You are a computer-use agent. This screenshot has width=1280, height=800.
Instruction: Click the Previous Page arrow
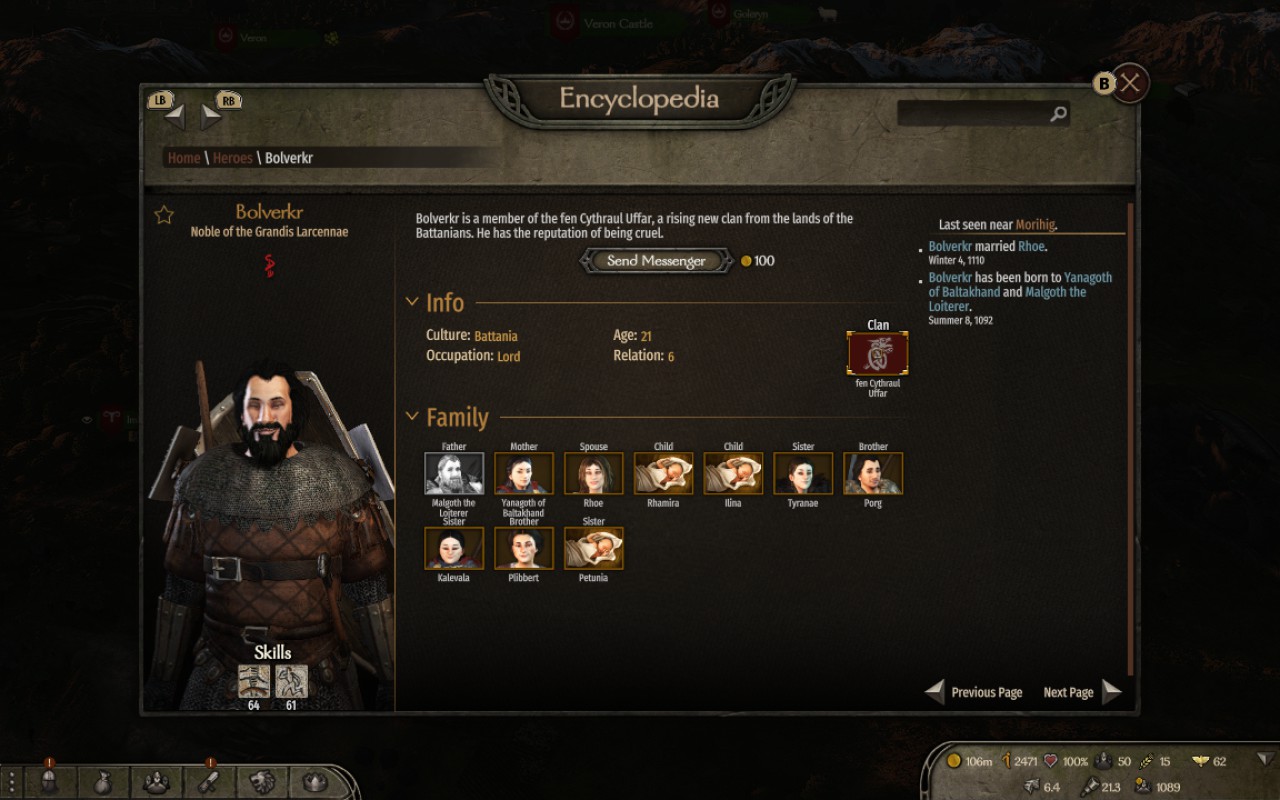(x=934, y=692)
